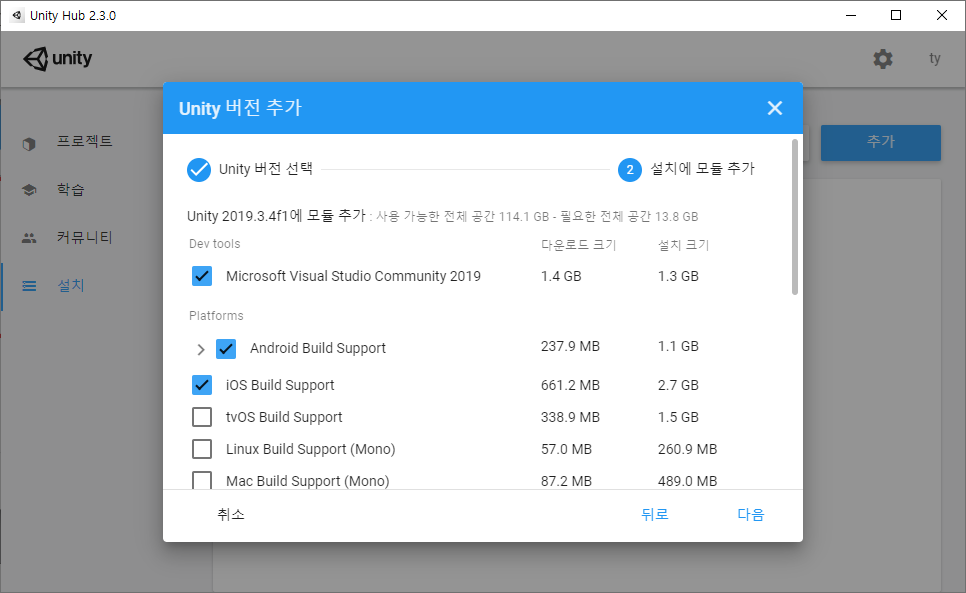Viewport: 966px width, 593px height.
Task: Click step 2 circle 설치에 모듈 추가
Action: click(x=630, y=169)
